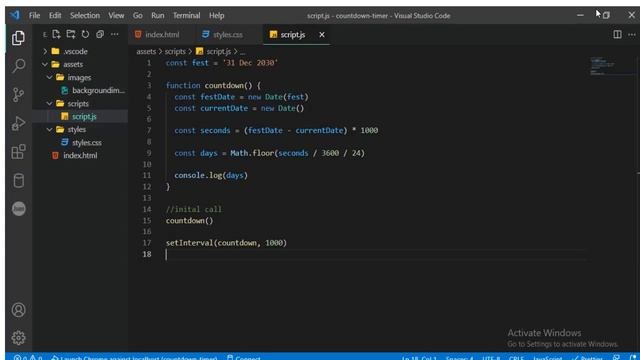Click New File icon in Explorer toolbar

pos(56,34)
